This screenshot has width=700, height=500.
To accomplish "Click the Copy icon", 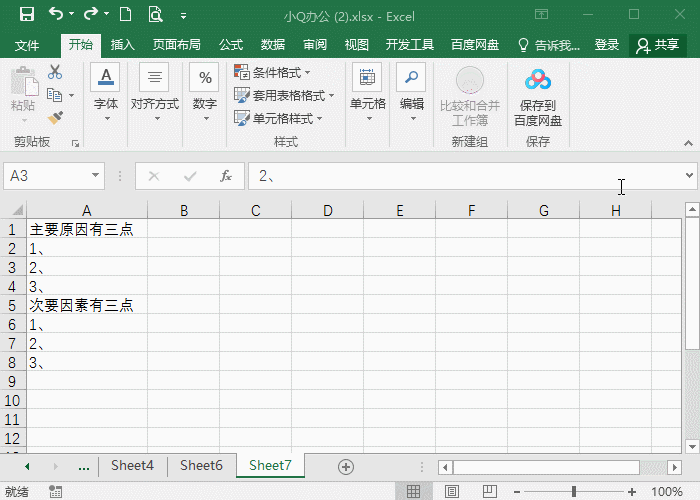I will [x=54, y=95].
